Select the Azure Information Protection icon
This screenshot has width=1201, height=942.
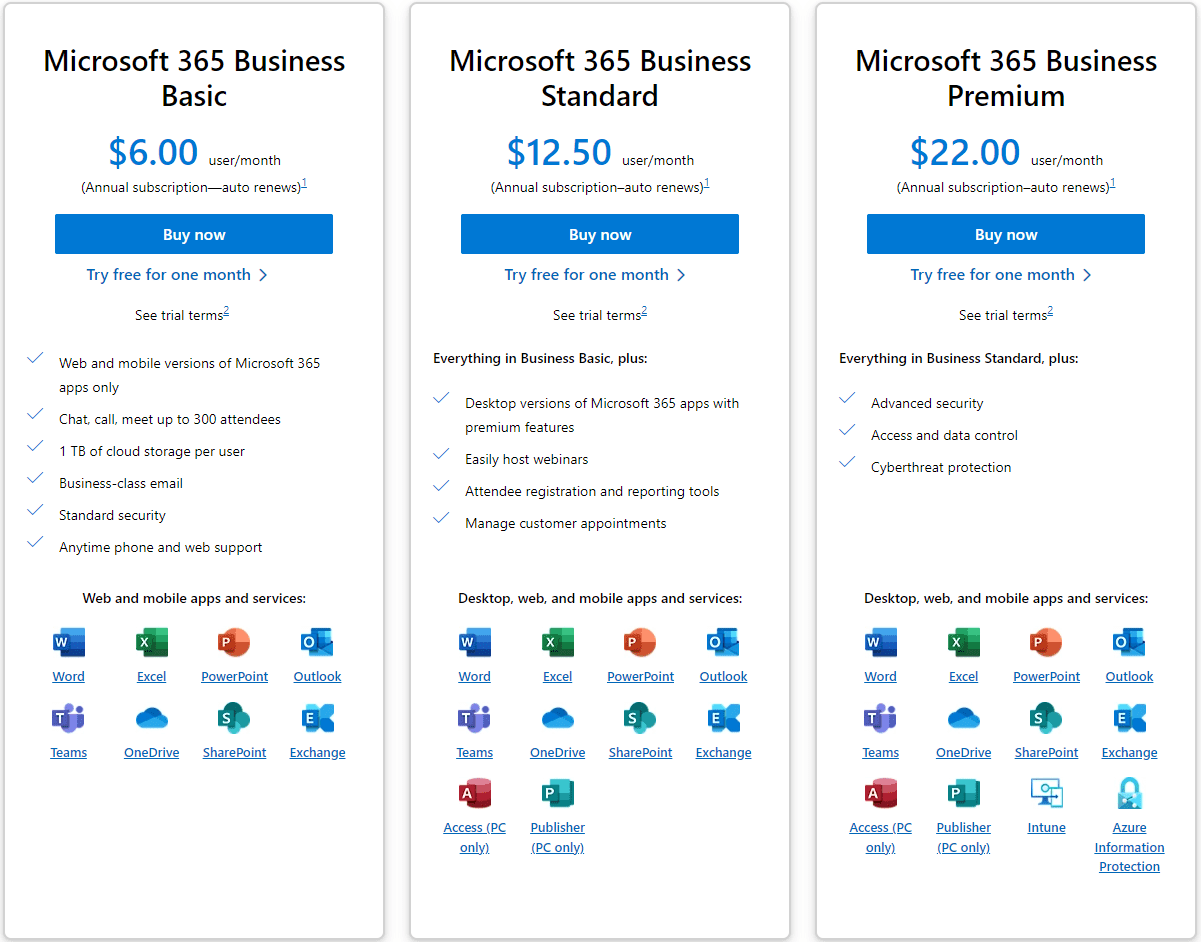(x=1129, y=794)
